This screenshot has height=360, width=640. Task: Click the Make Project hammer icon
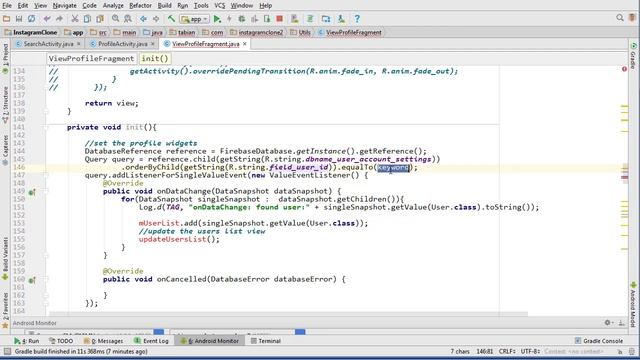click(x=171, y=19)
